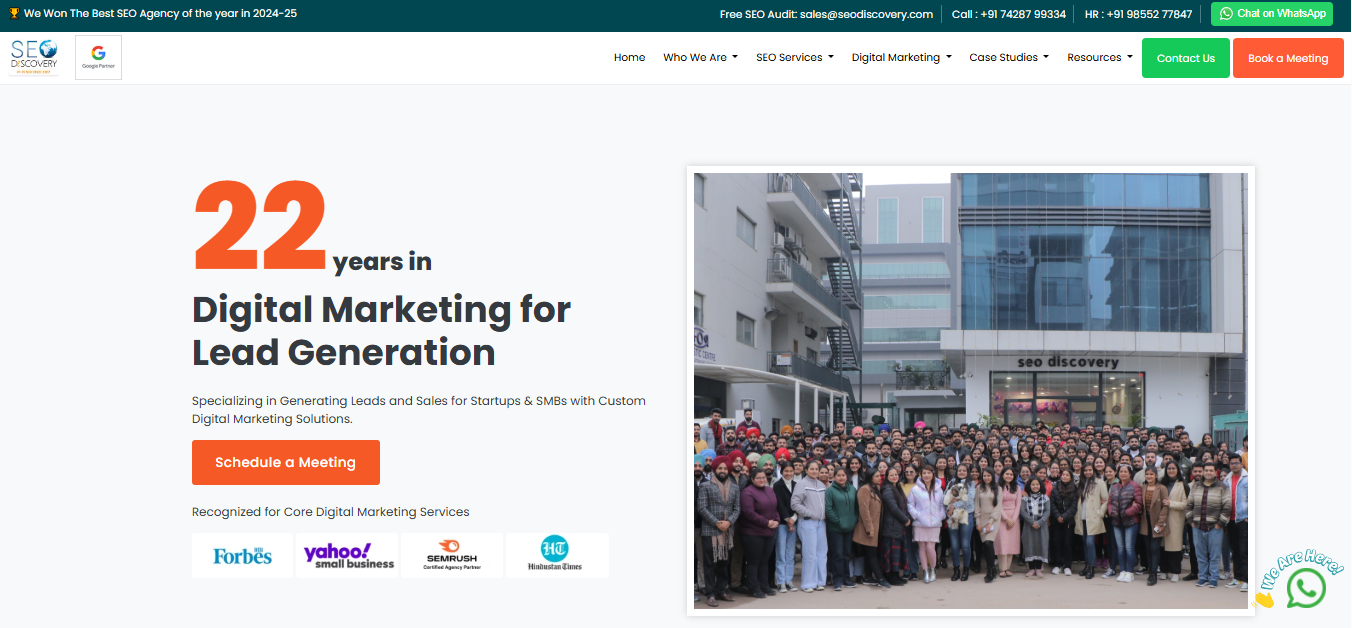Viewport: 1352px width, 628px height.
Task: Click the large 22 years number
Action: click(260, 226)
